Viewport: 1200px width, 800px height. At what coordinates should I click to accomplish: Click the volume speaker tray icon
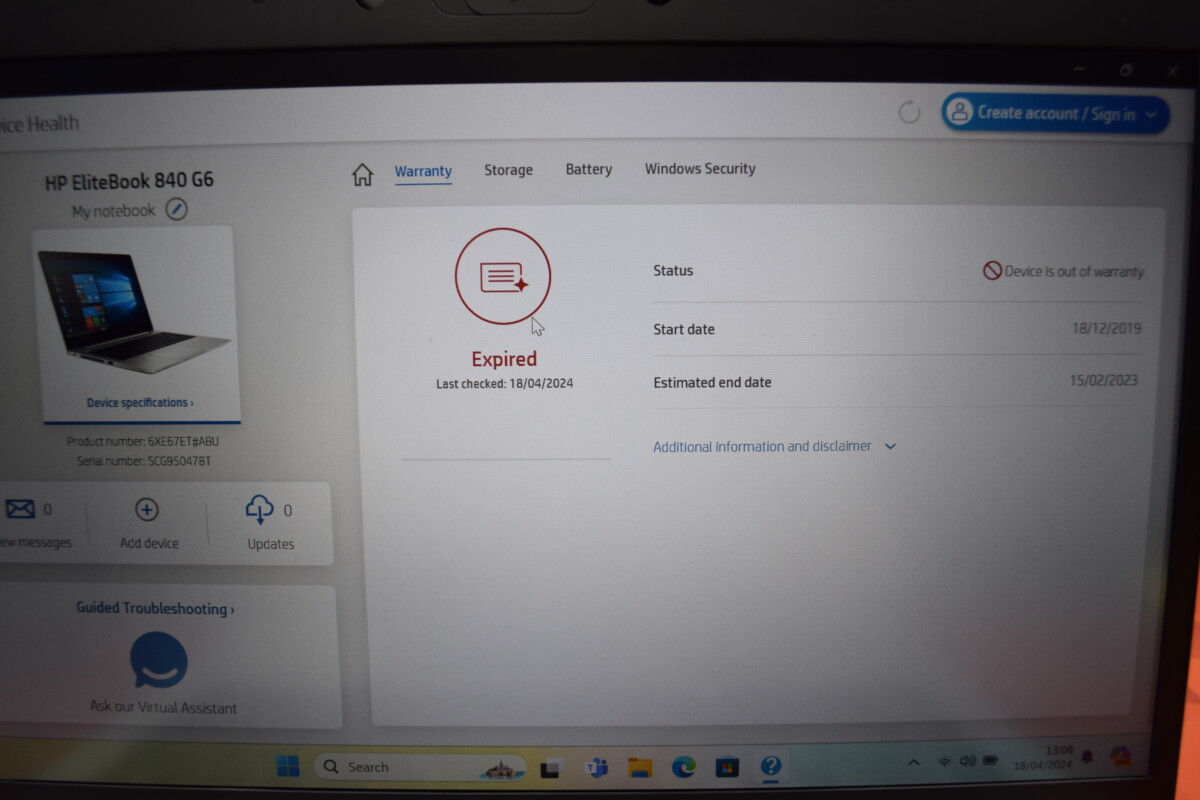[967, 762]
